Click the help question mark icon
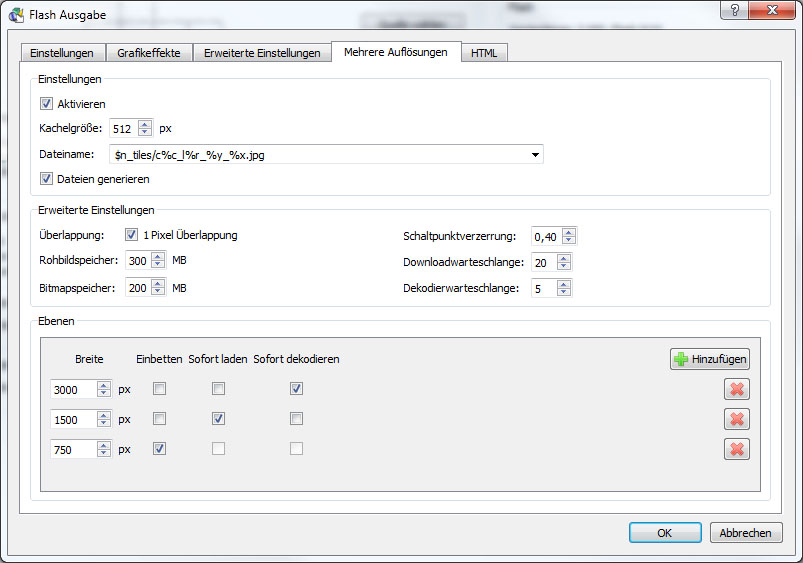 735,9
